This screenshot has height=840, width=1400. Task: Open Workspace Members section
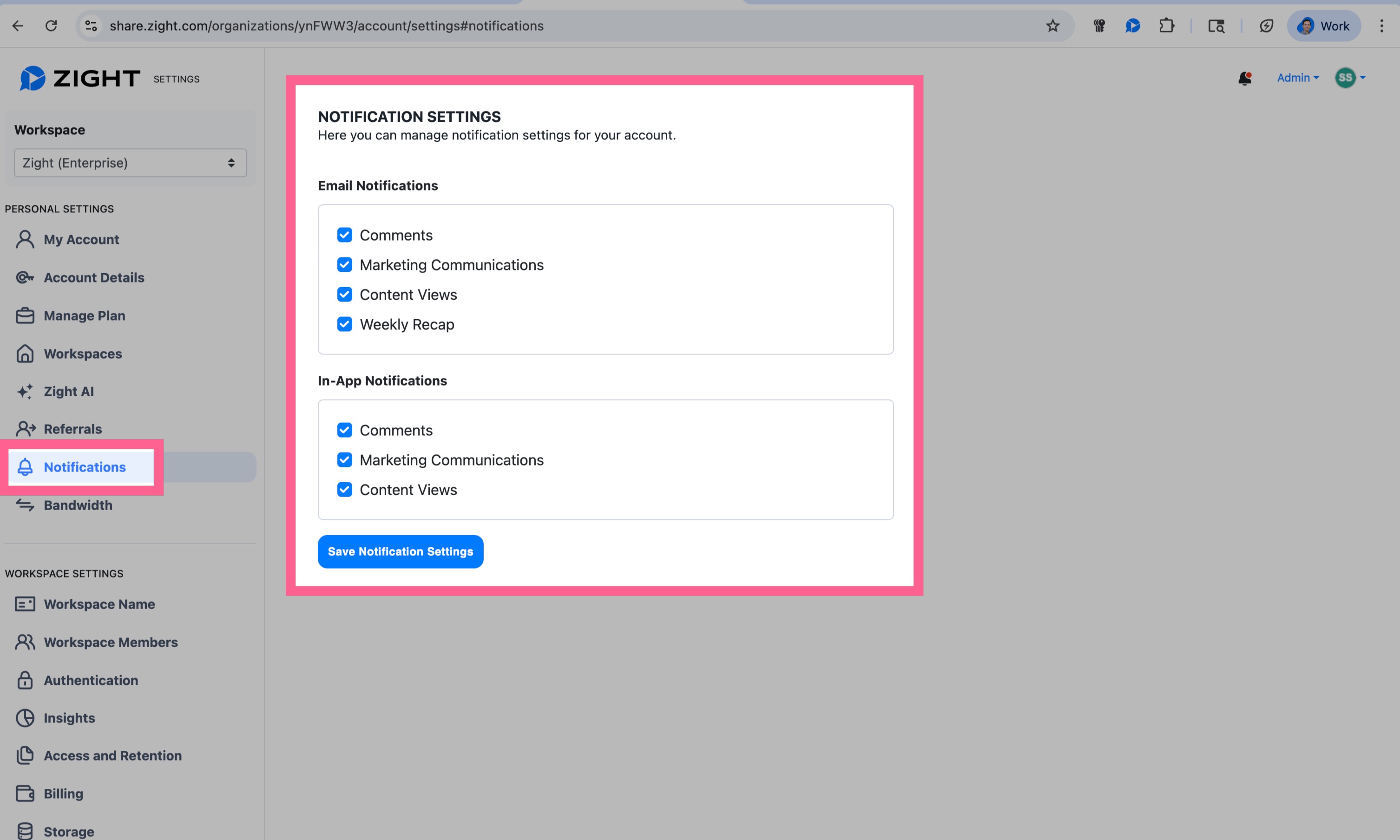tap(111, 642)
